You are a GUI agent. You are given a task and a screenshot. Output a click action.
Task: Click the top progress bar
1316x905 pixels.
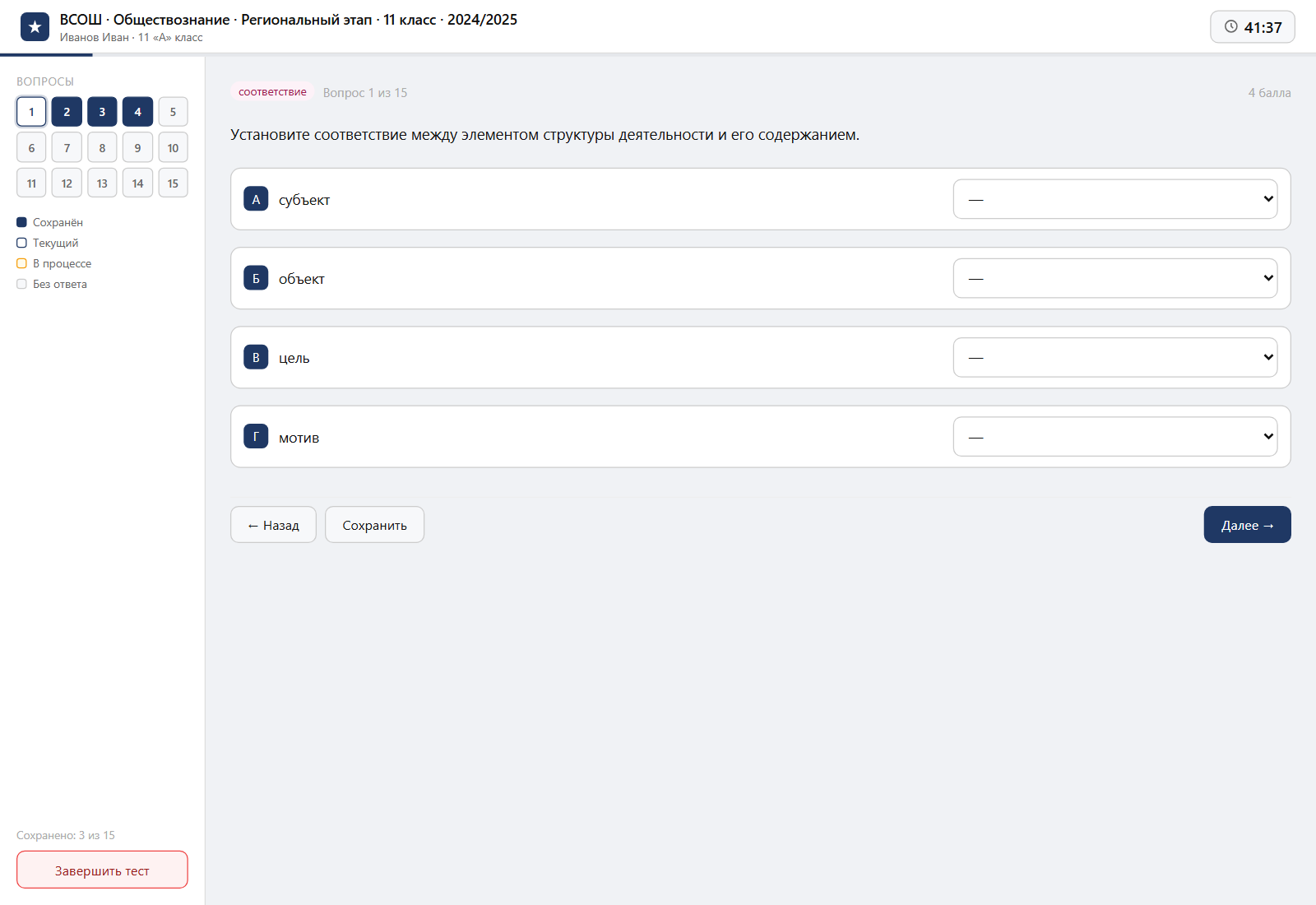pos(658,54)
